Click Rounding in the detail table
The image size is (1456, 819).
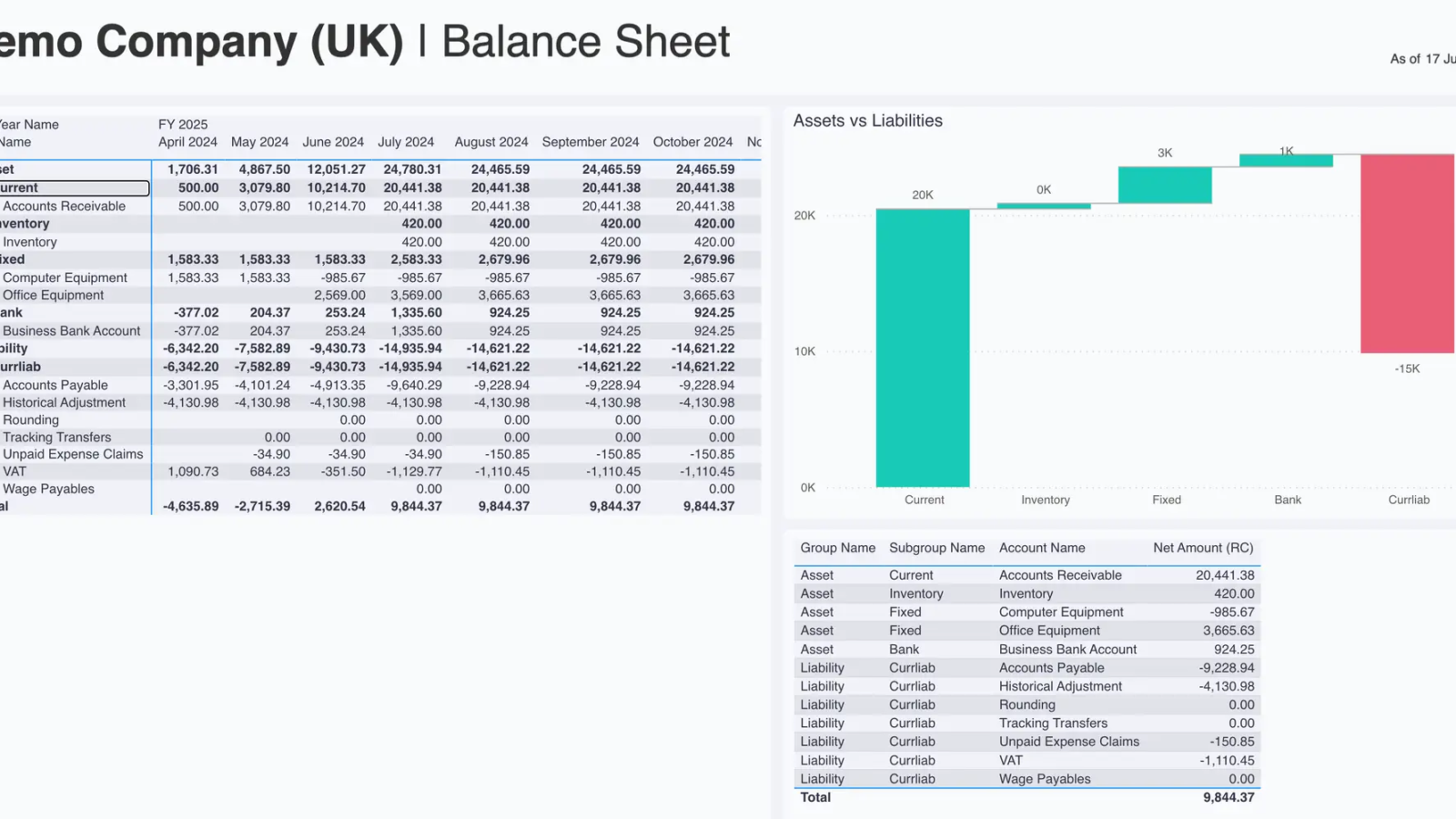1026,704
